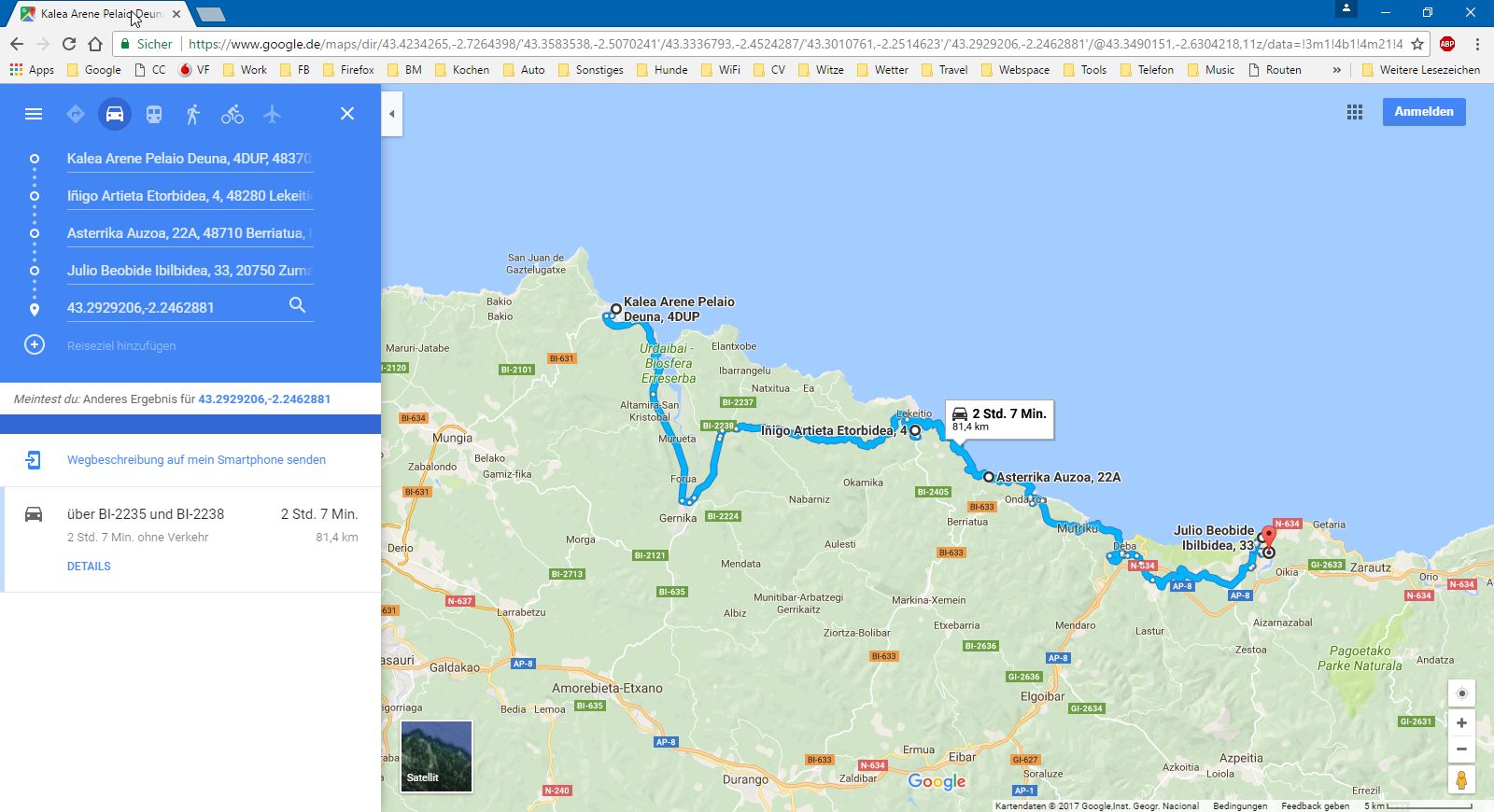Image resolution: width=1494 pixels, height=812 pixels.
Task: Open Routen bookmark
Action: 1275,70
